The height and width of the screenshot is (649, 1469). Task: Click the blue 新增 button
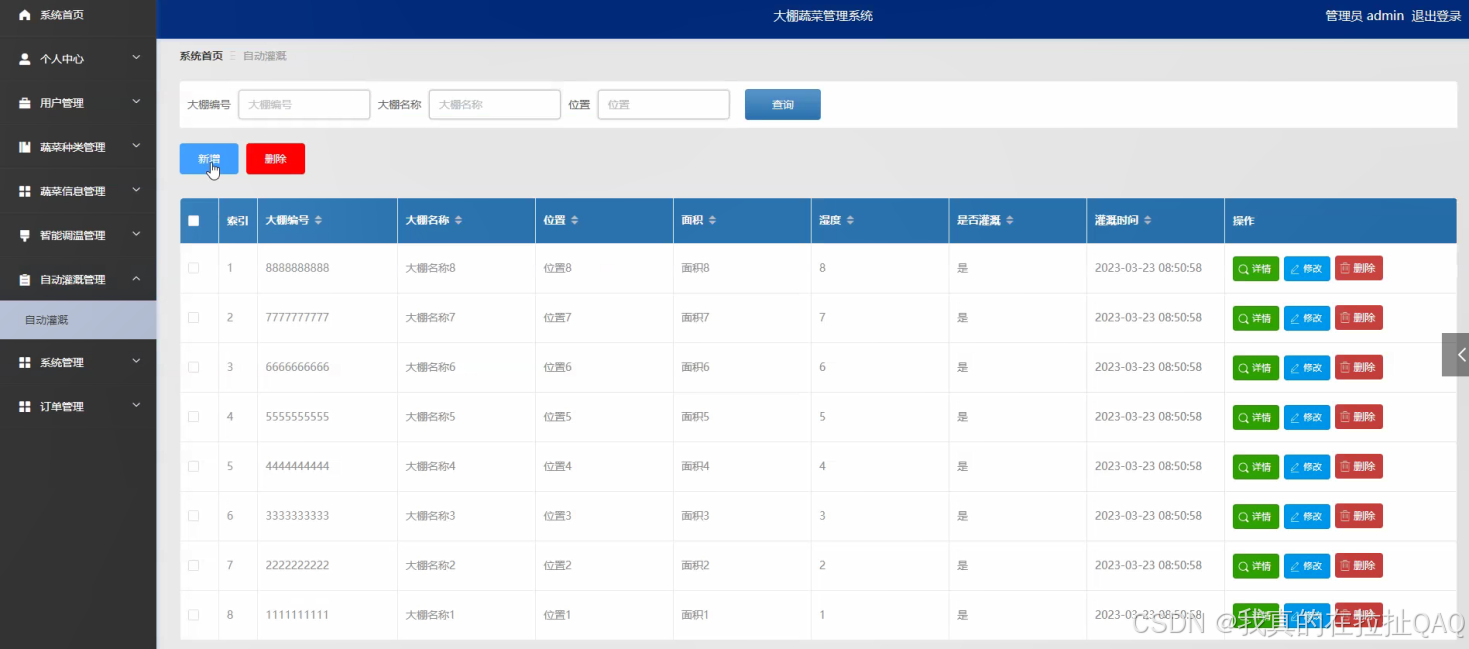pos(209,159)
